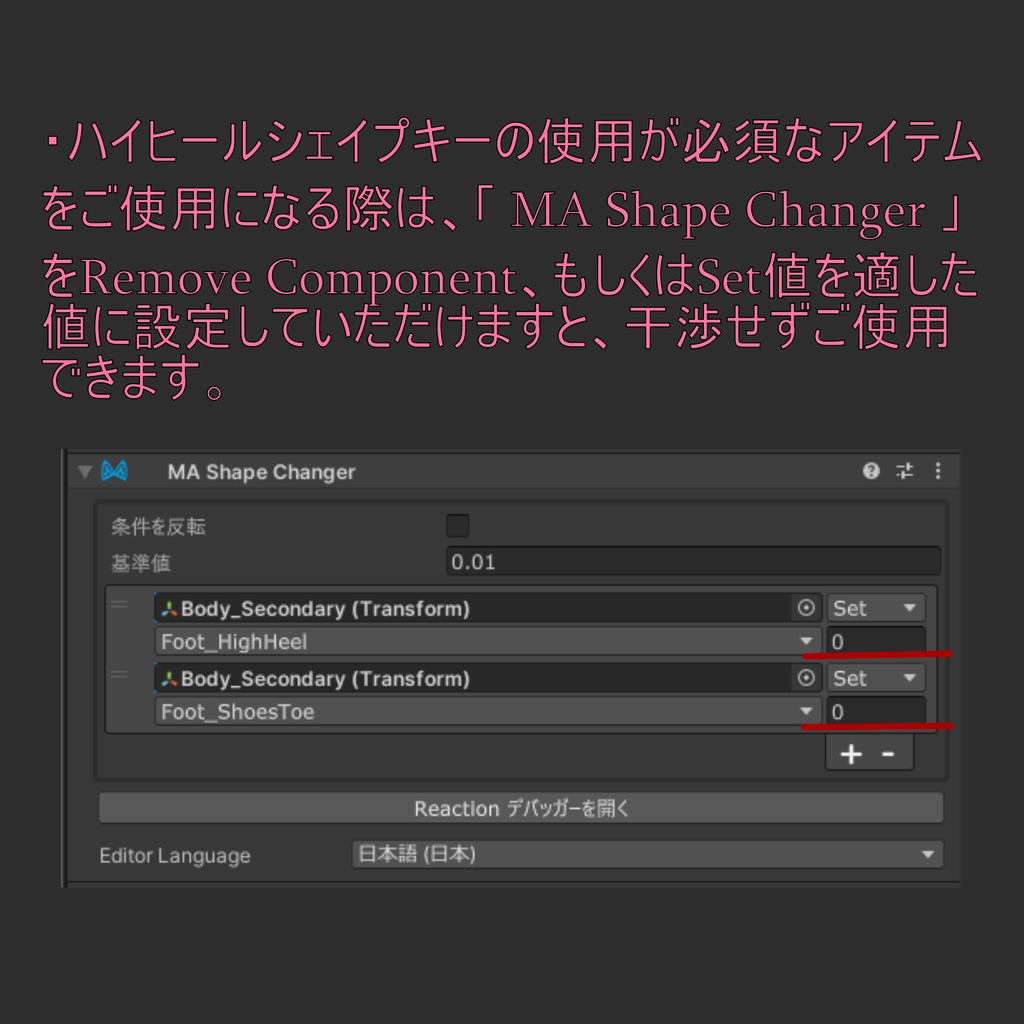This screenshot has height=1024, width=1024.
Task: Click the drag handle of the Foot_HighHeel entry
Action: pyautogui.click(x=119, y=604)
